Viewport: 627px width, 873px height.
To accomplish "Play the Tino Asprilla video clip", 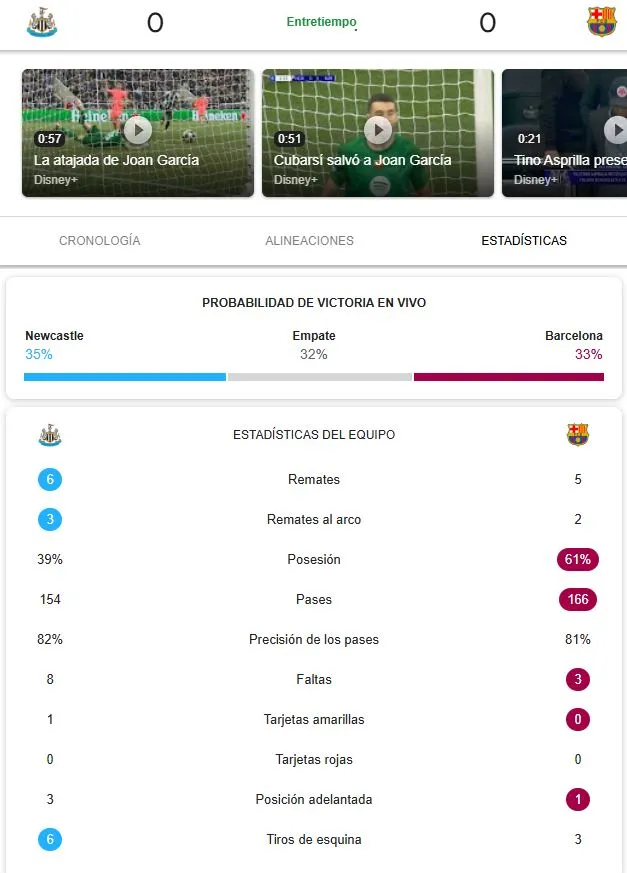I will [x=616, y=129].
